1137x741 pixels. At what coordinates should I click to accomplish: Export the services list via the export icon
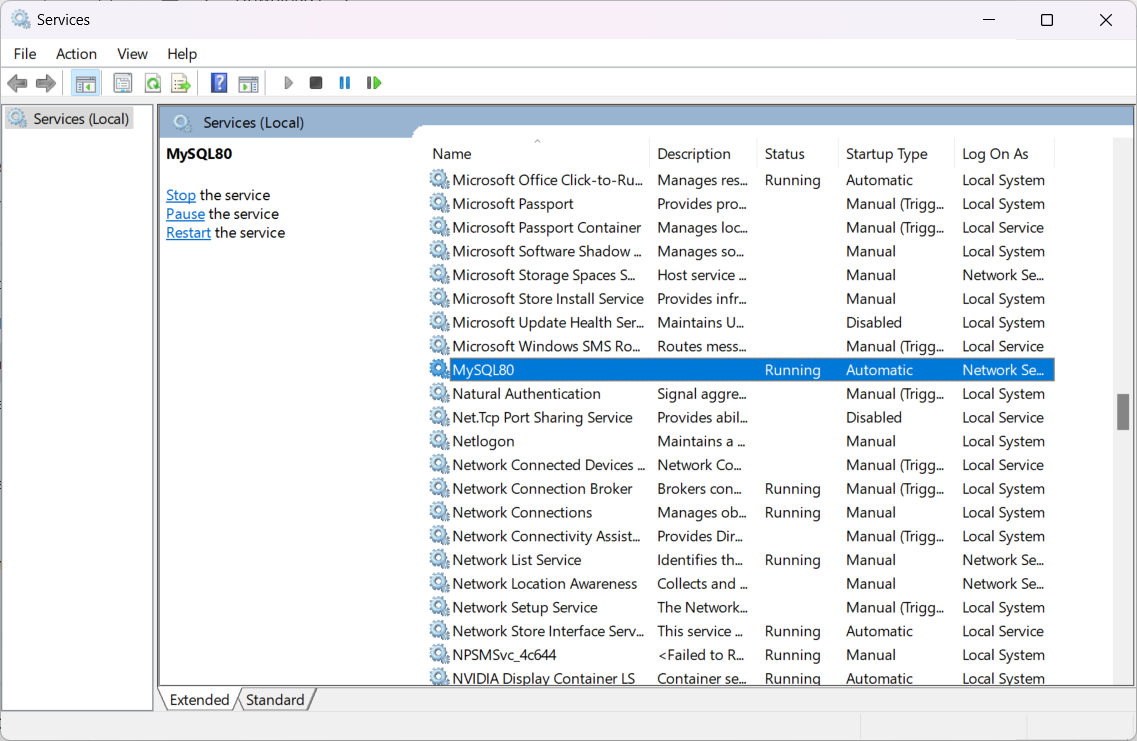(181, 82)
